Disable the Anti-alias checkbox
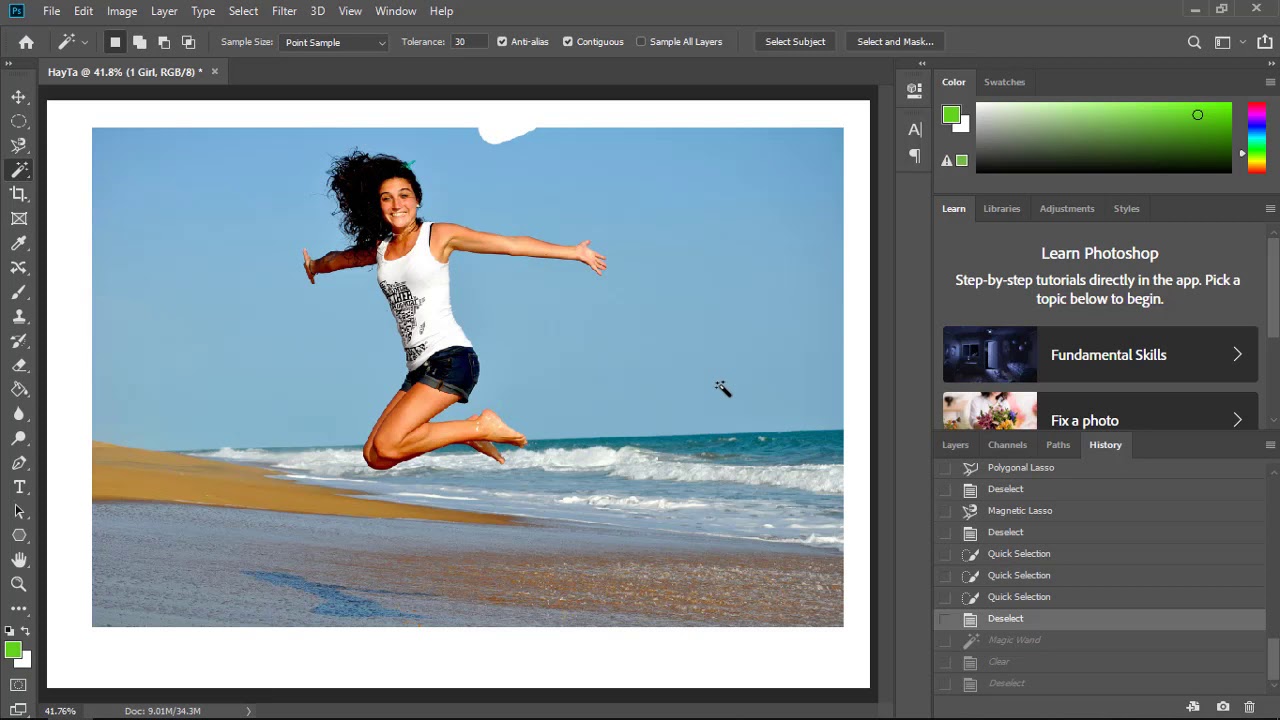This screenshot has height=720, width=1280. [x=502, y=42]
